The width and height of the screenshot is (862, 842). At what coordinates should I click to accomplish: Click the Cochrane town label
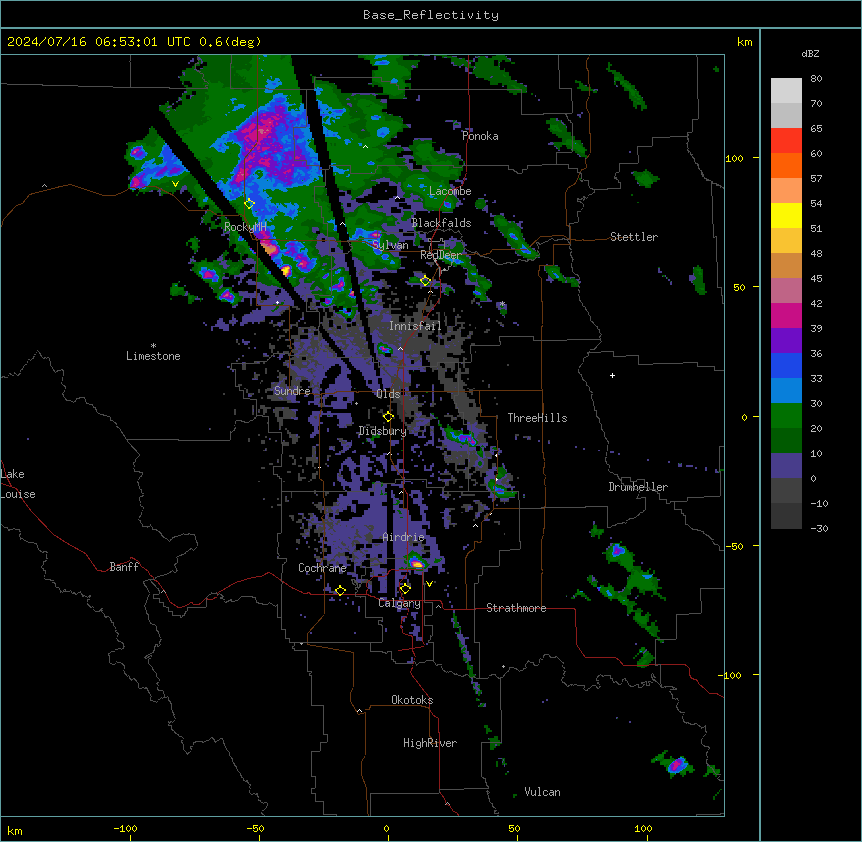coord(322,568)
